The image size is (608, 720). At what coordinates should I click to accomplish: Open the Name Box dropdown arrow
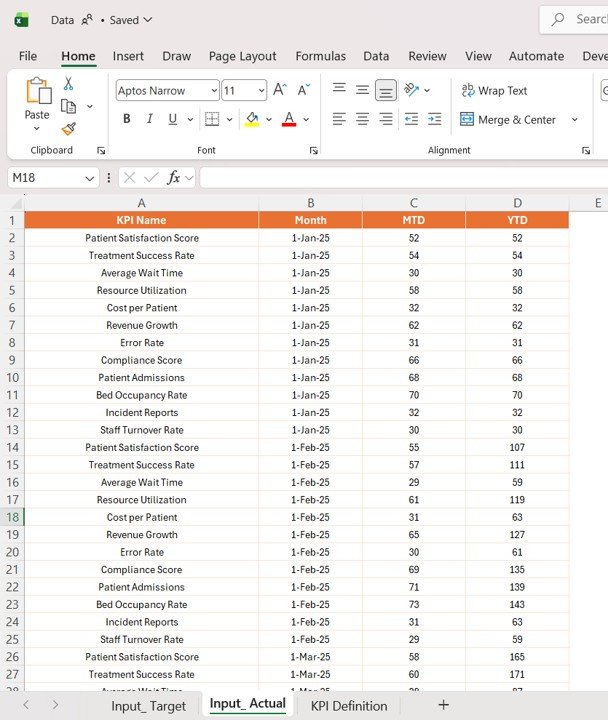pyautogui.click(x=90, y=178)
